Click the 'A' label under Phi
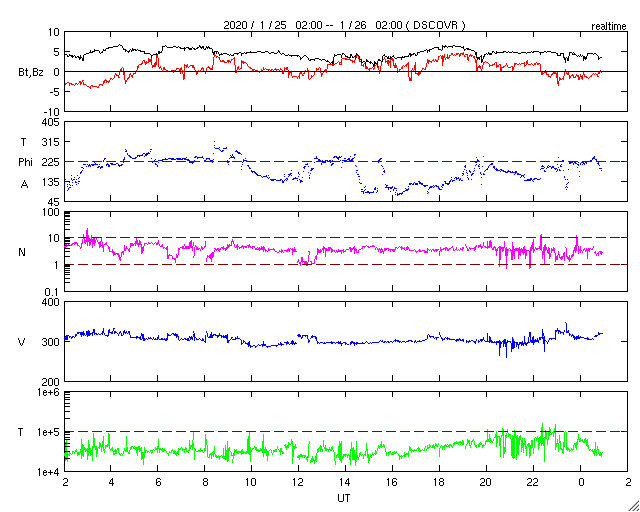This screenshot has width=640, height=512. point(24,185)
